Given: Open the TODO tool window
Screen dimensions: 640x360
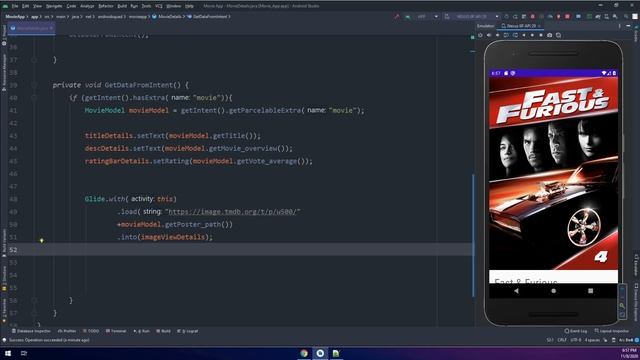Looking at the screenshot, I should [91, 331].
